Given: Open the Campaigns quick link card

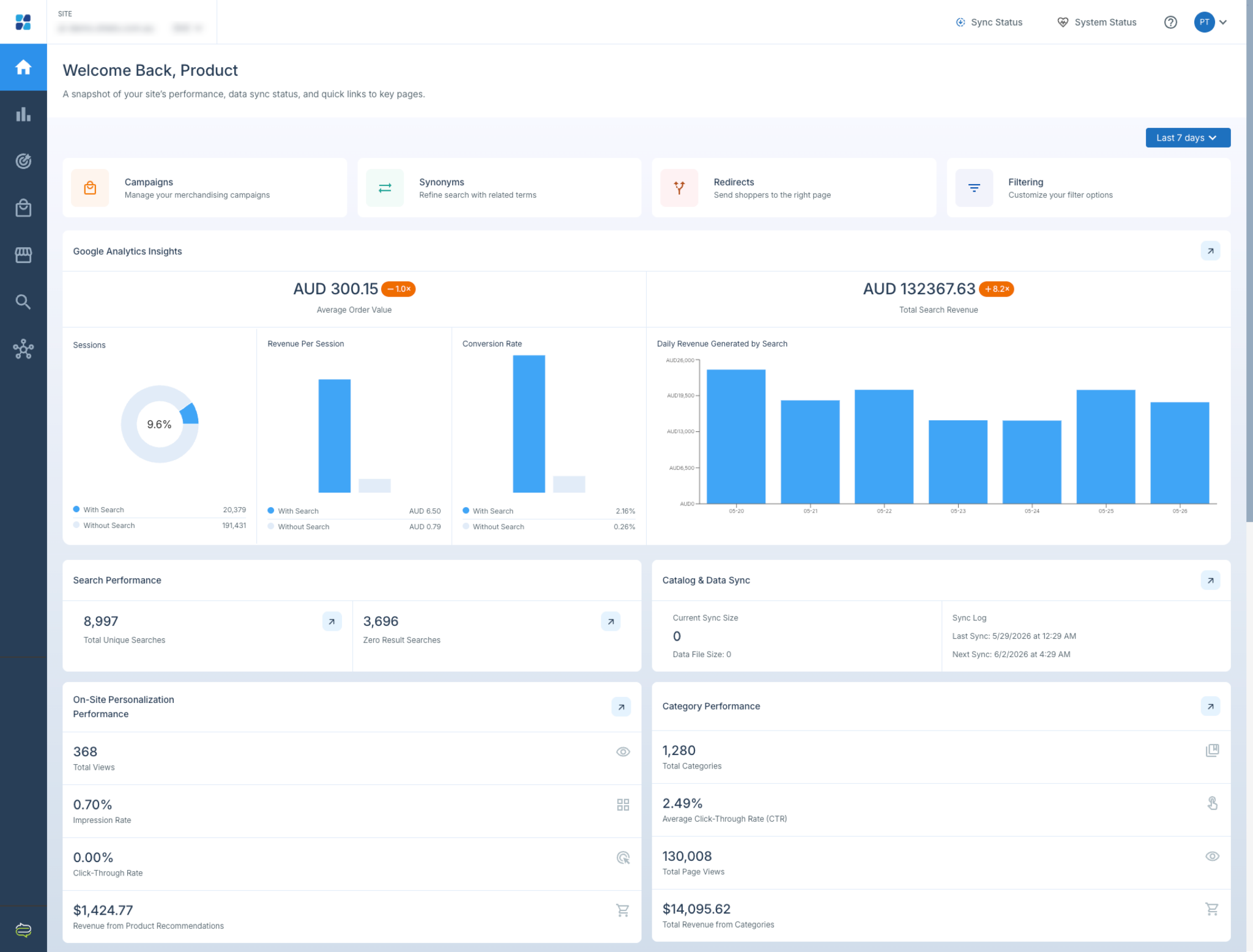Looking at the screenshot, I should (x=204, y=188).
